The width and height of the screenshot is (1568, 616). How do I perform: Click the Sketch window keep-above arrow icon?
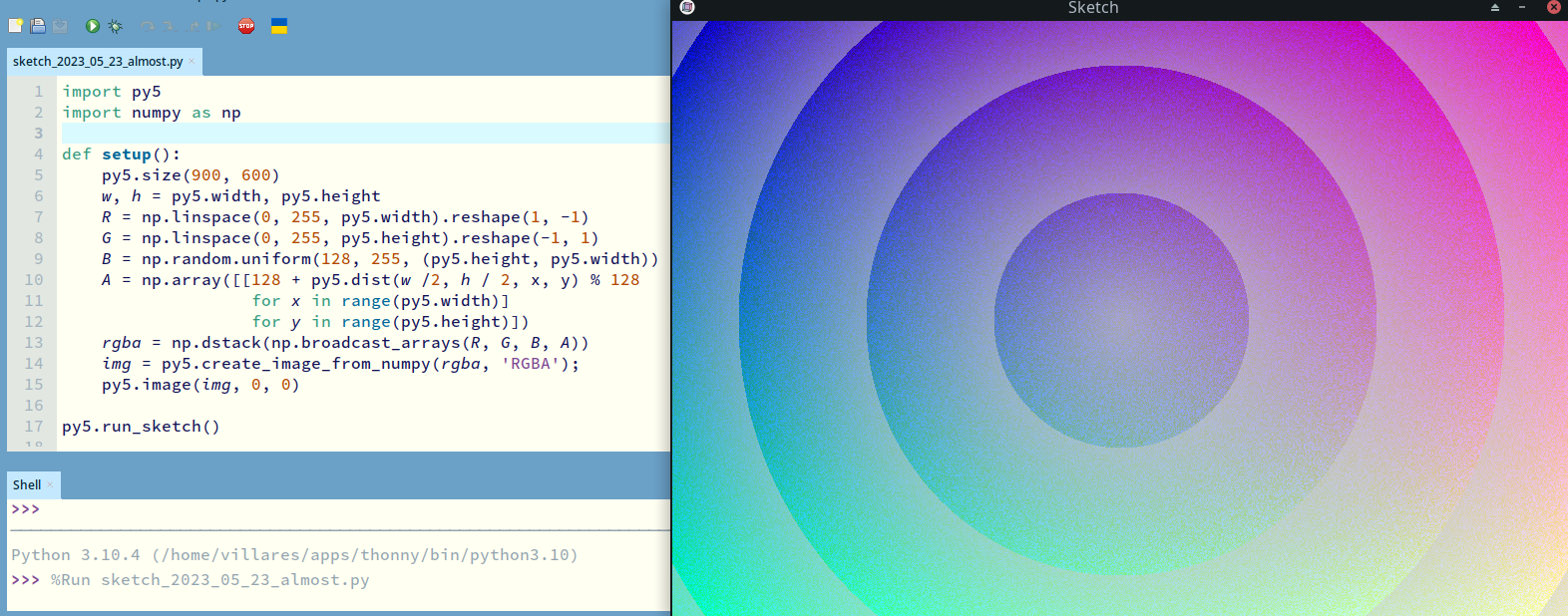1495,8
